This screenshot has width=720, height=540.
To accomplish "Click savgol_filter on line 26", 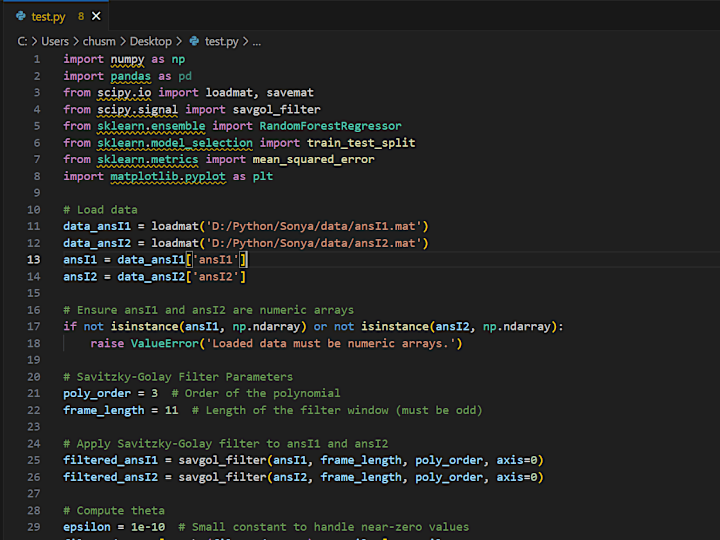I will point(222,478).
